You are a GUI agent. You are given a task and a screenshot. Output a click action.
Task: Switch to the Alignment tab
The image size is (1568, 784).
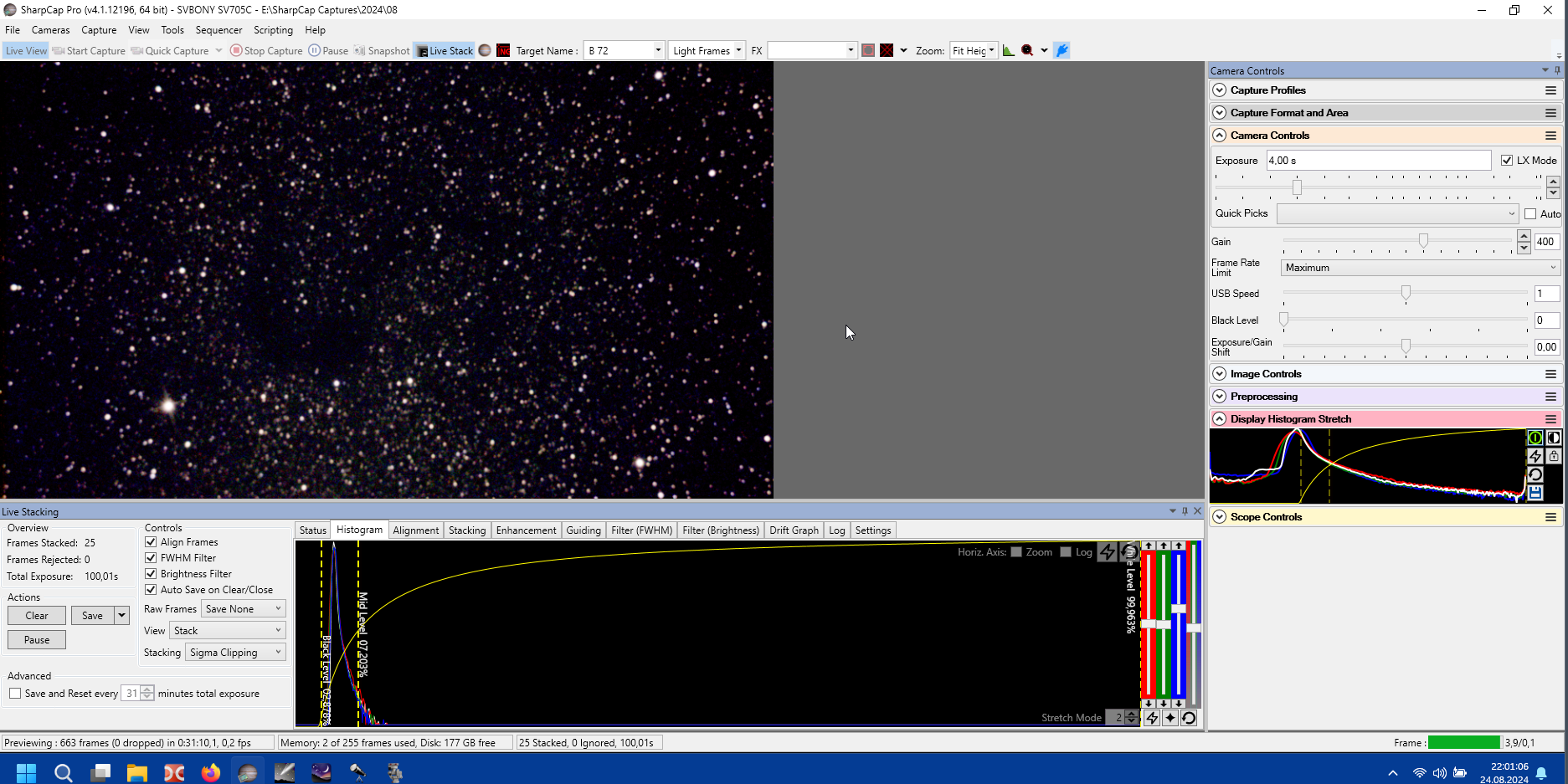[x=415, y=530]
